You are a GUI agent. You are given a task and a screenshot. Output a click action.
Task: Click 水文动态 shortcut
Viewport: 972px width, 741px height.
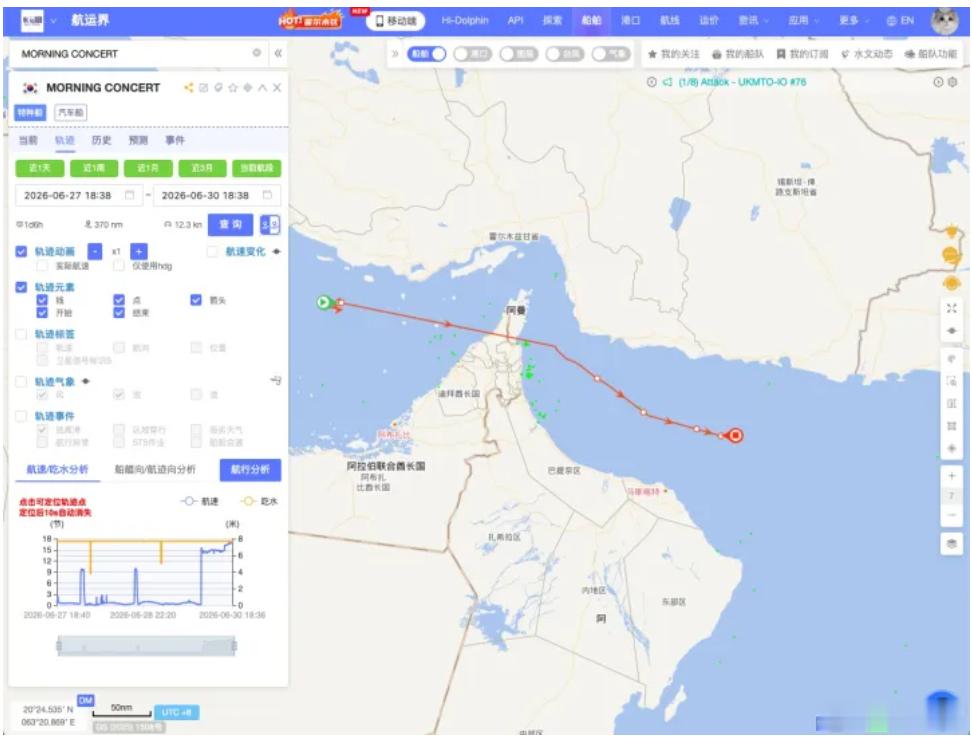click(x=867, y=55)
